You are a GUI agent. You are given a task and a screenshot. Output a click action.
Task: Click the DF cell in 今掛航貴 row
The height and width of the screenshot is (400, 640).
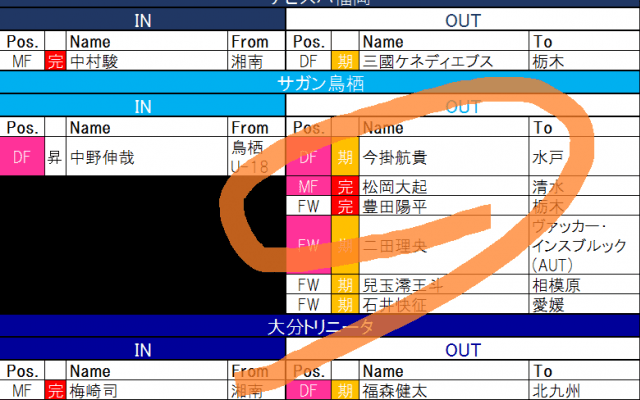309,157
